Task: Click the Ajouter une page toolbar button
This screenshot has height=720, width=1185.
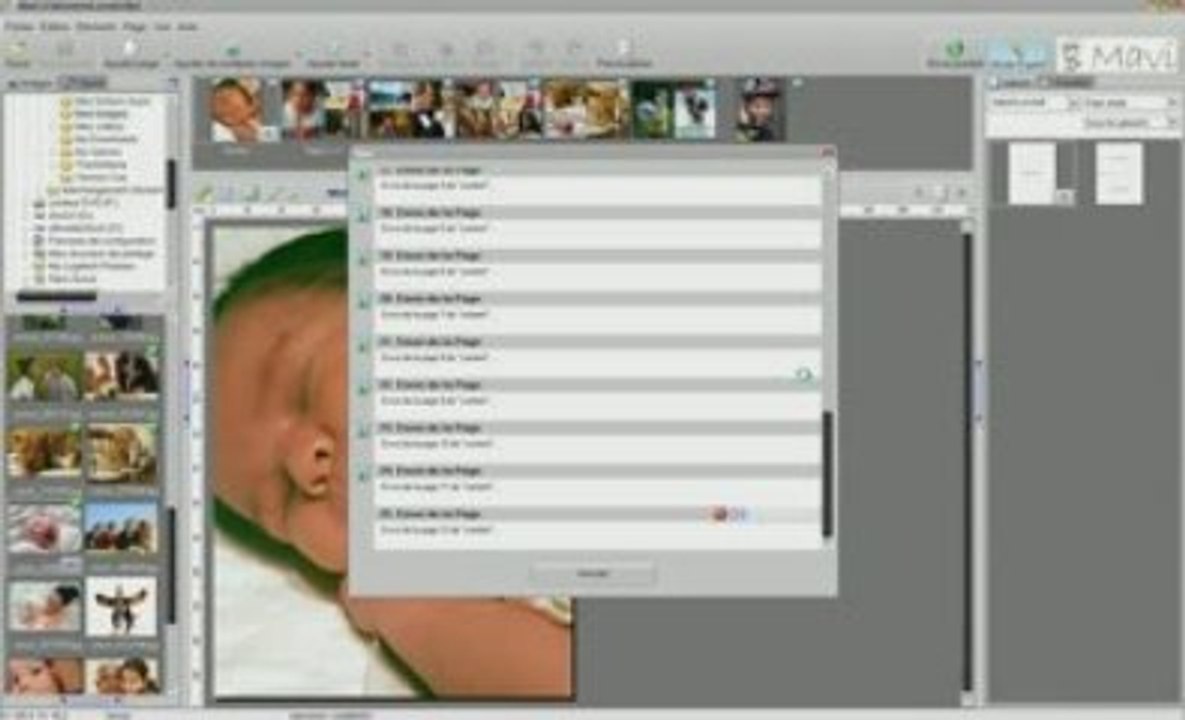Action: pyautogui.click(x=131, y=54)
